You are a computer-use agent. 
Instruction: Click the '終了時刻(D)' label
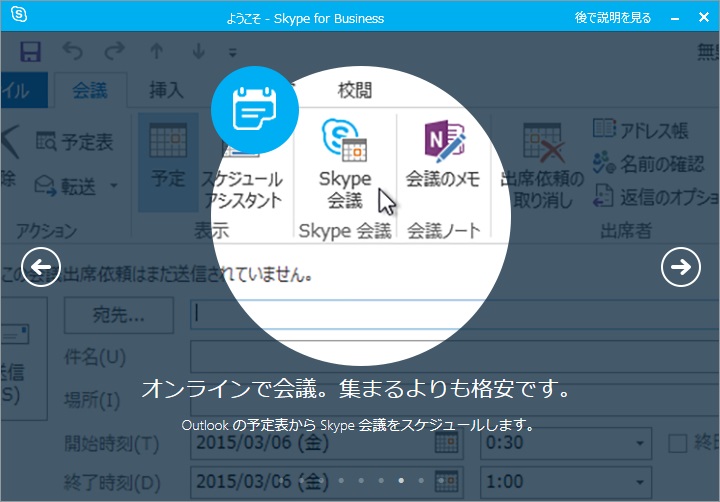pos(112,482)
